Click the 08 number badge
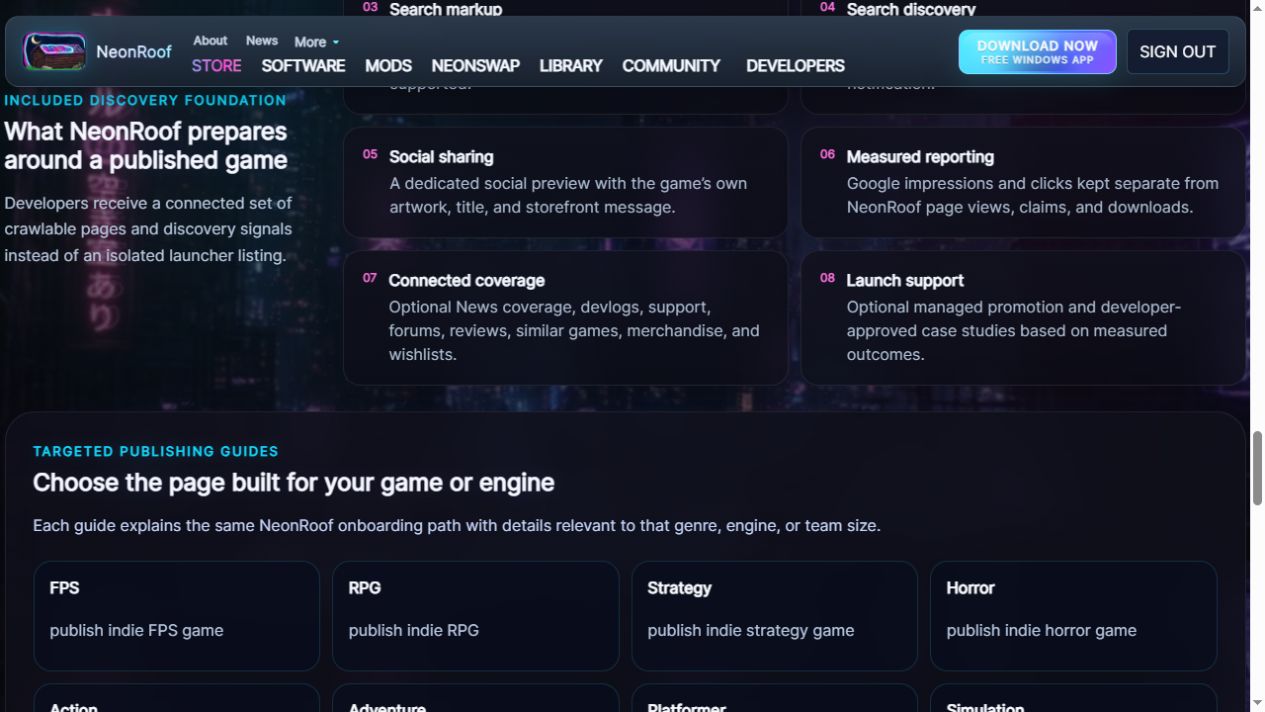 827,278
